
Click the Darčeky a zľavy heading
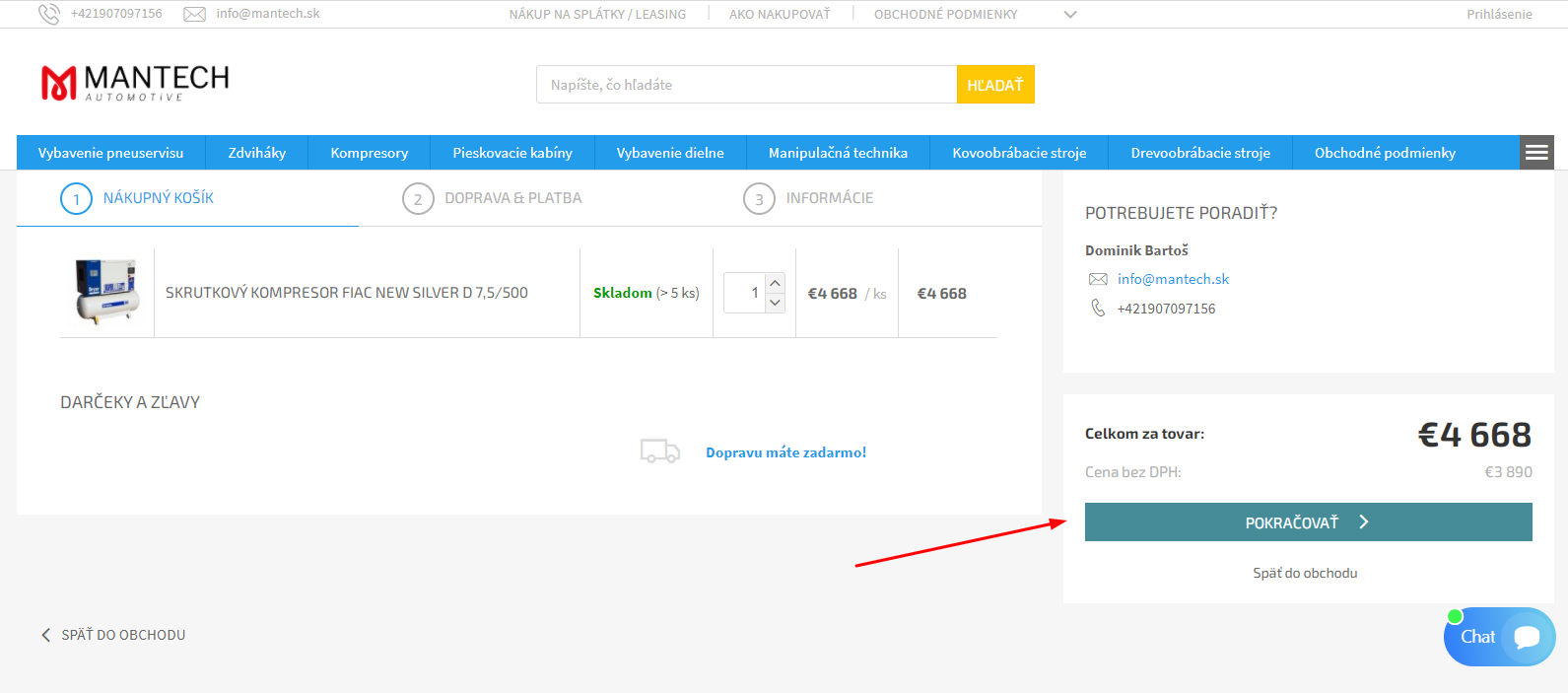[130, 402]
